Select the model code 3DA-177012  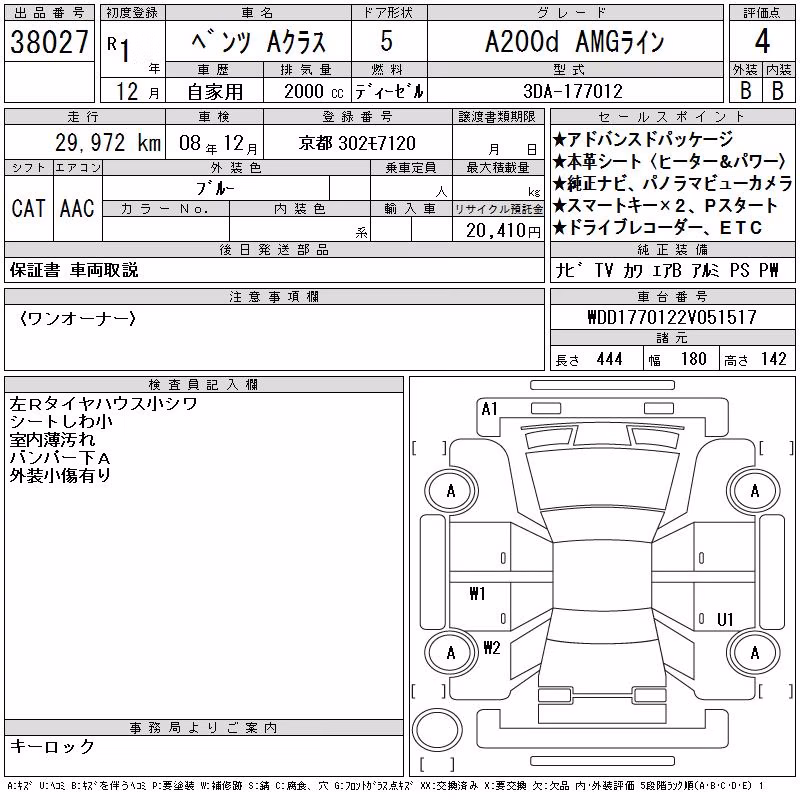[573, 91]
